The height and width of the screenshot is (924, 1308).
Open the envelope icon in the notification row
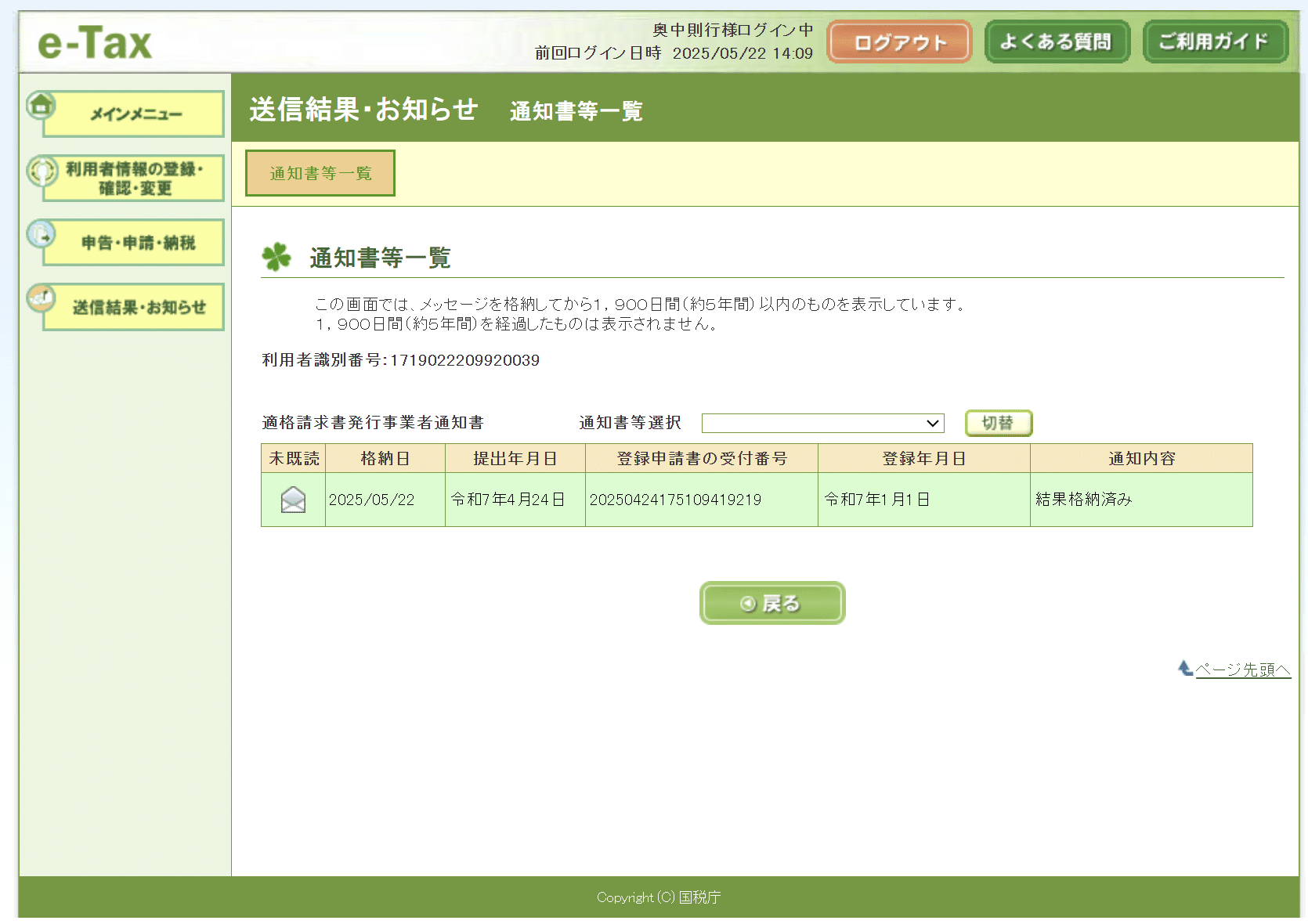(x=293, y=500)
